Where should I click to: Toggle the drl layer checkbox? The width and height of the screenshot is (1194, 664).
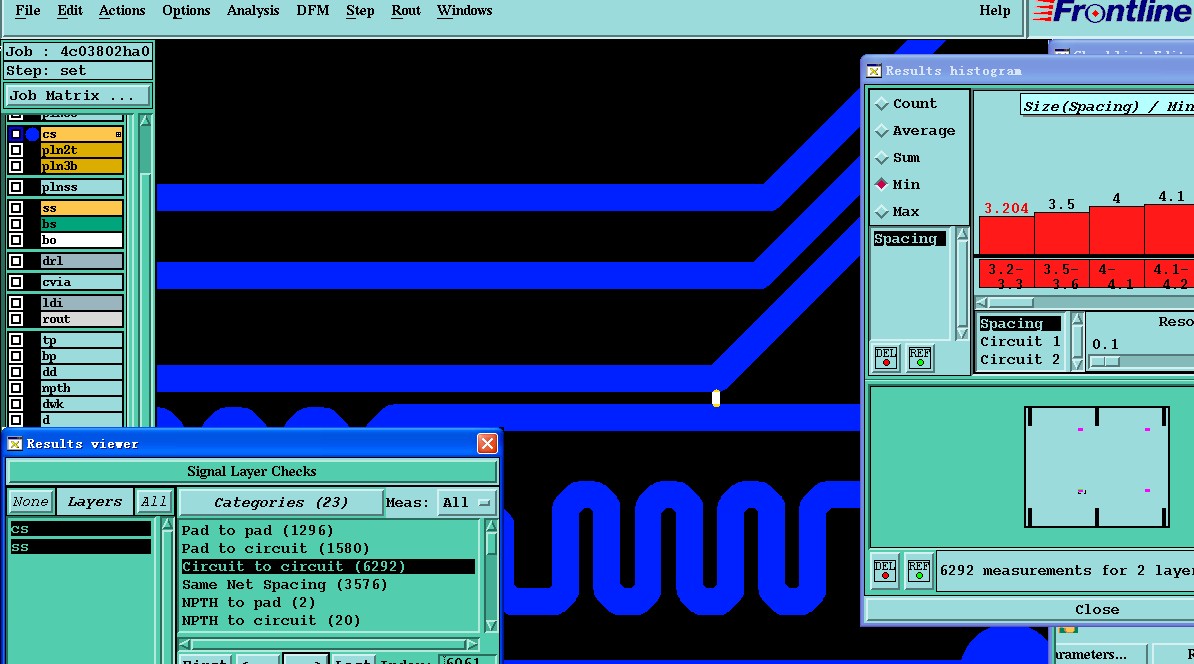pos(15,260)
